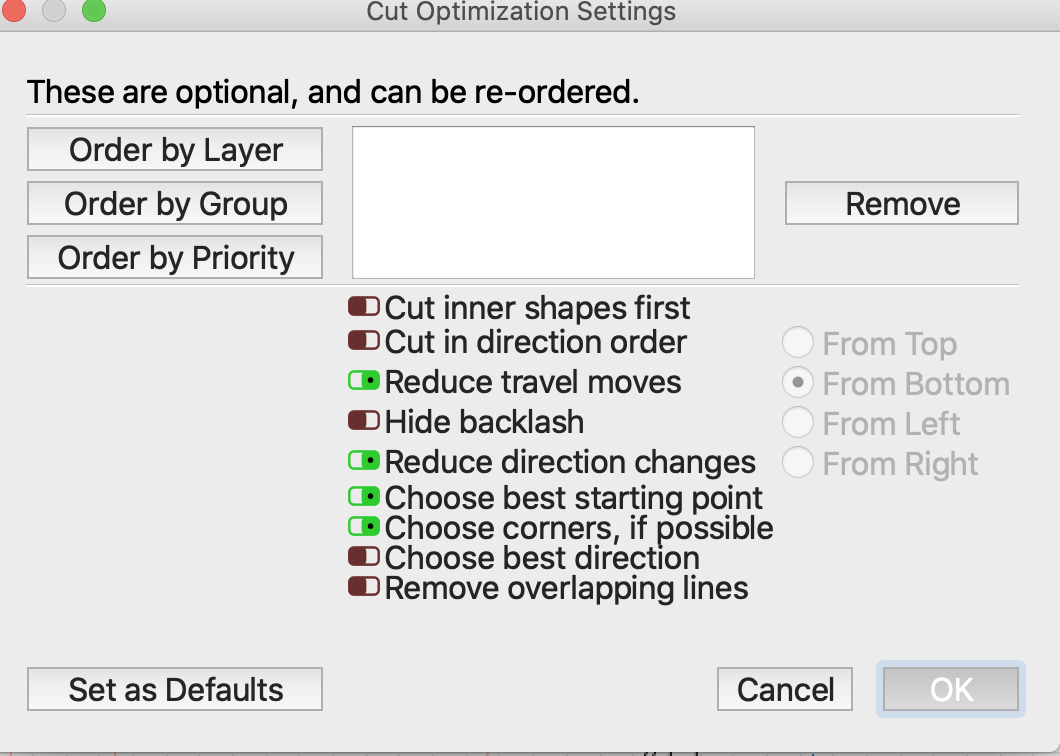The height and width of the screenshot is (756, 1060).
Task: Turn on Remove overlapping lines
Action: pos(364,586)
